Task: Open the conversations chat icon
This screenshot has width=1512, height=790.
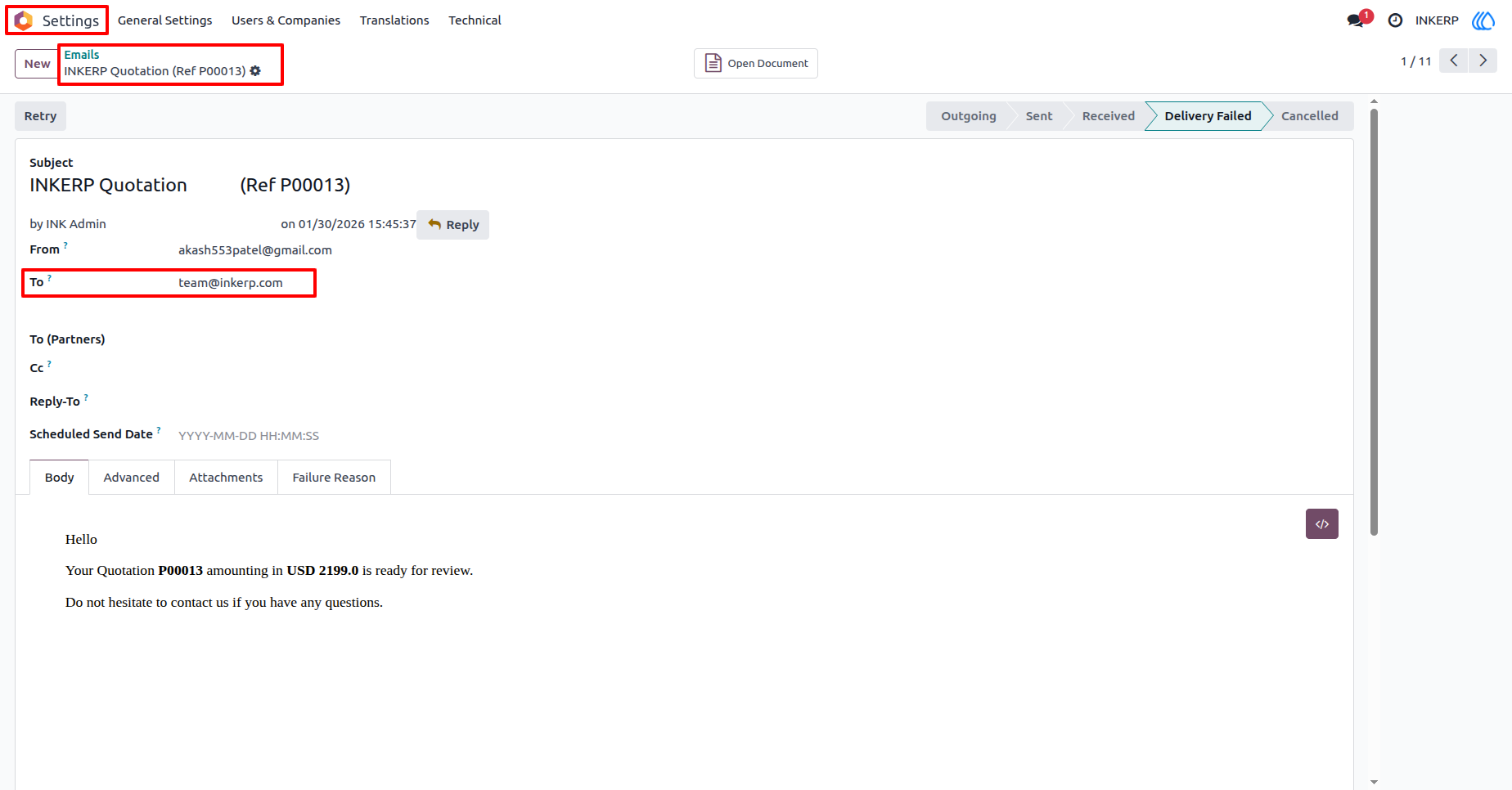Action: pyautogui.click(x=1357, y=20)
